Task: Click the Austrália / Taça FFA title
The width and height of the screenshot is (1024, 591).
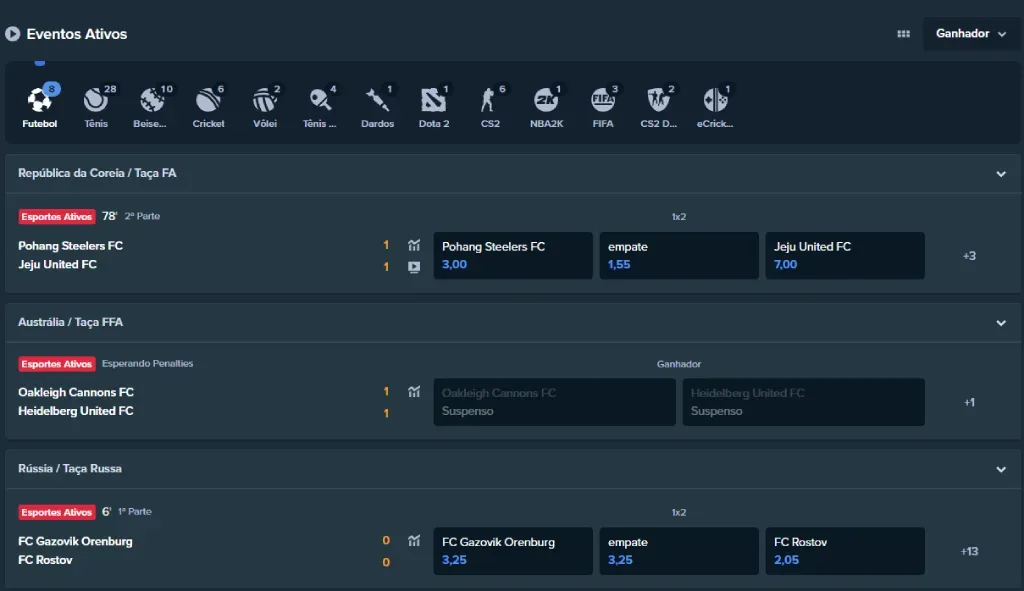Action: tap(71, 322)
